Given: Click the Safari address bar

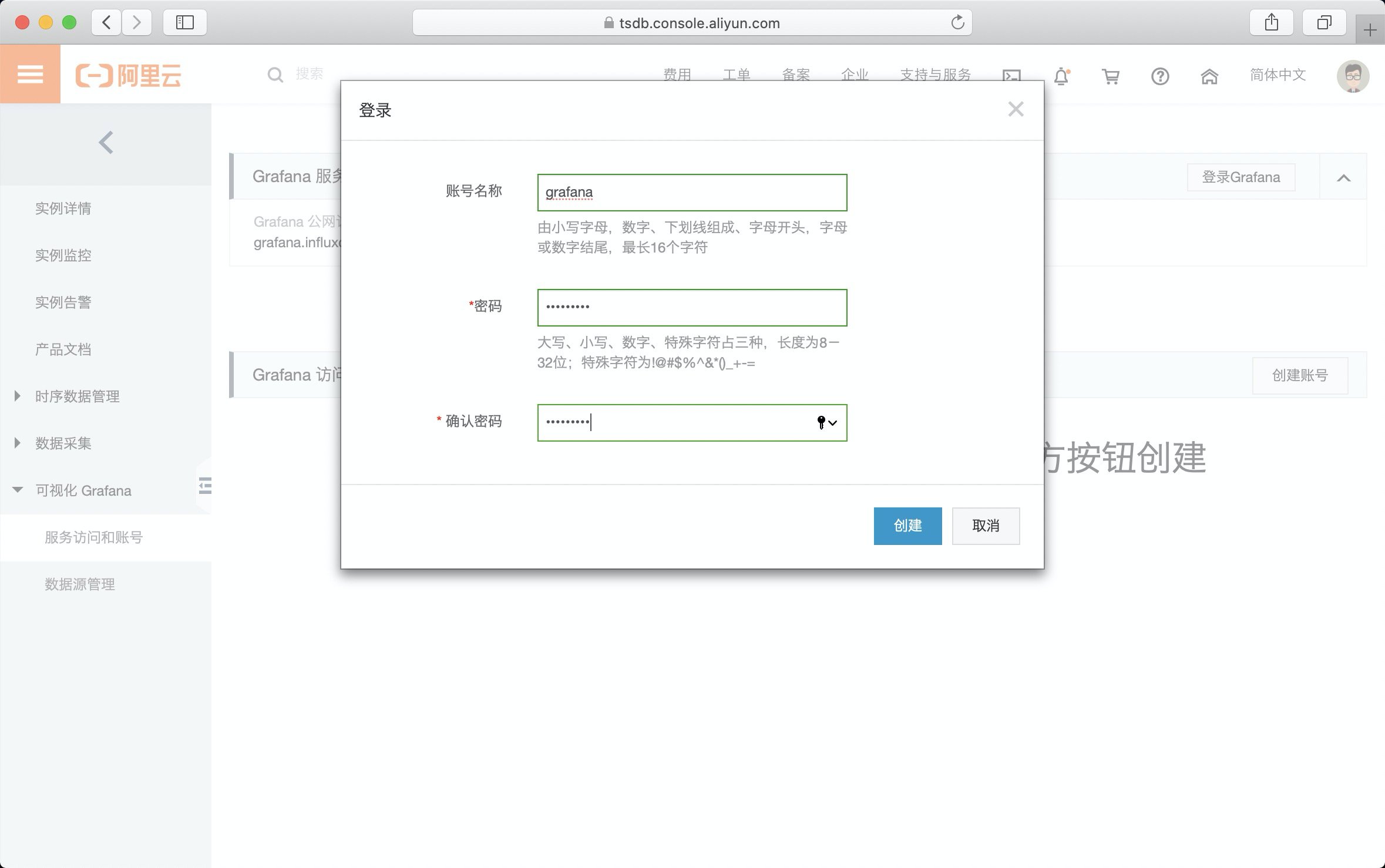Looking at the screenshot, I should (692, 23).
